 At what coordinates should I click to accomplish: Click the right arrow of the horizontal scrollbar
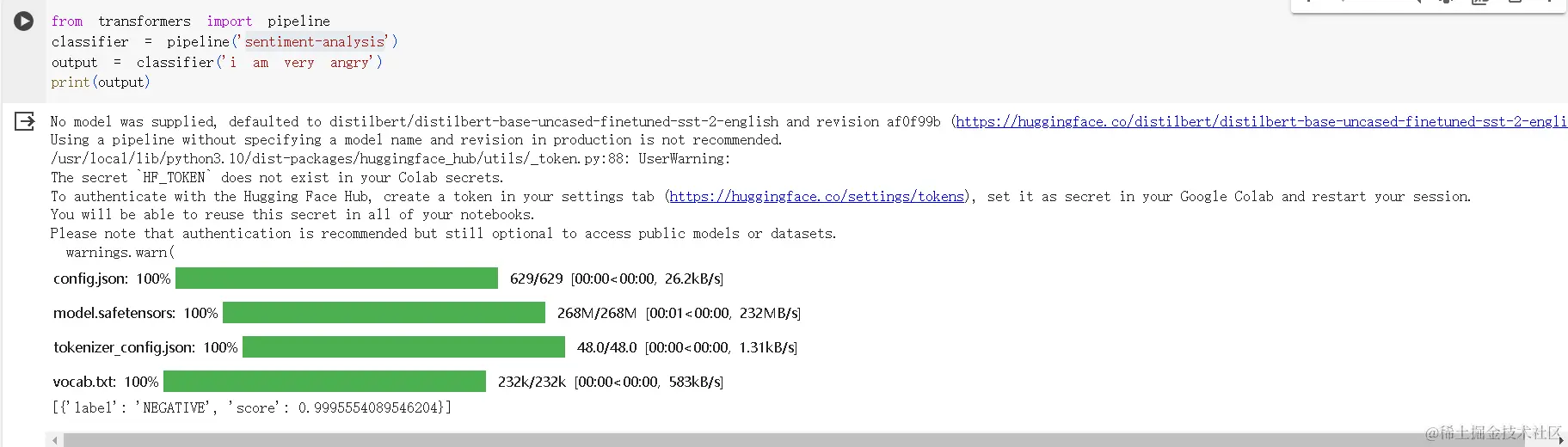1561,440
